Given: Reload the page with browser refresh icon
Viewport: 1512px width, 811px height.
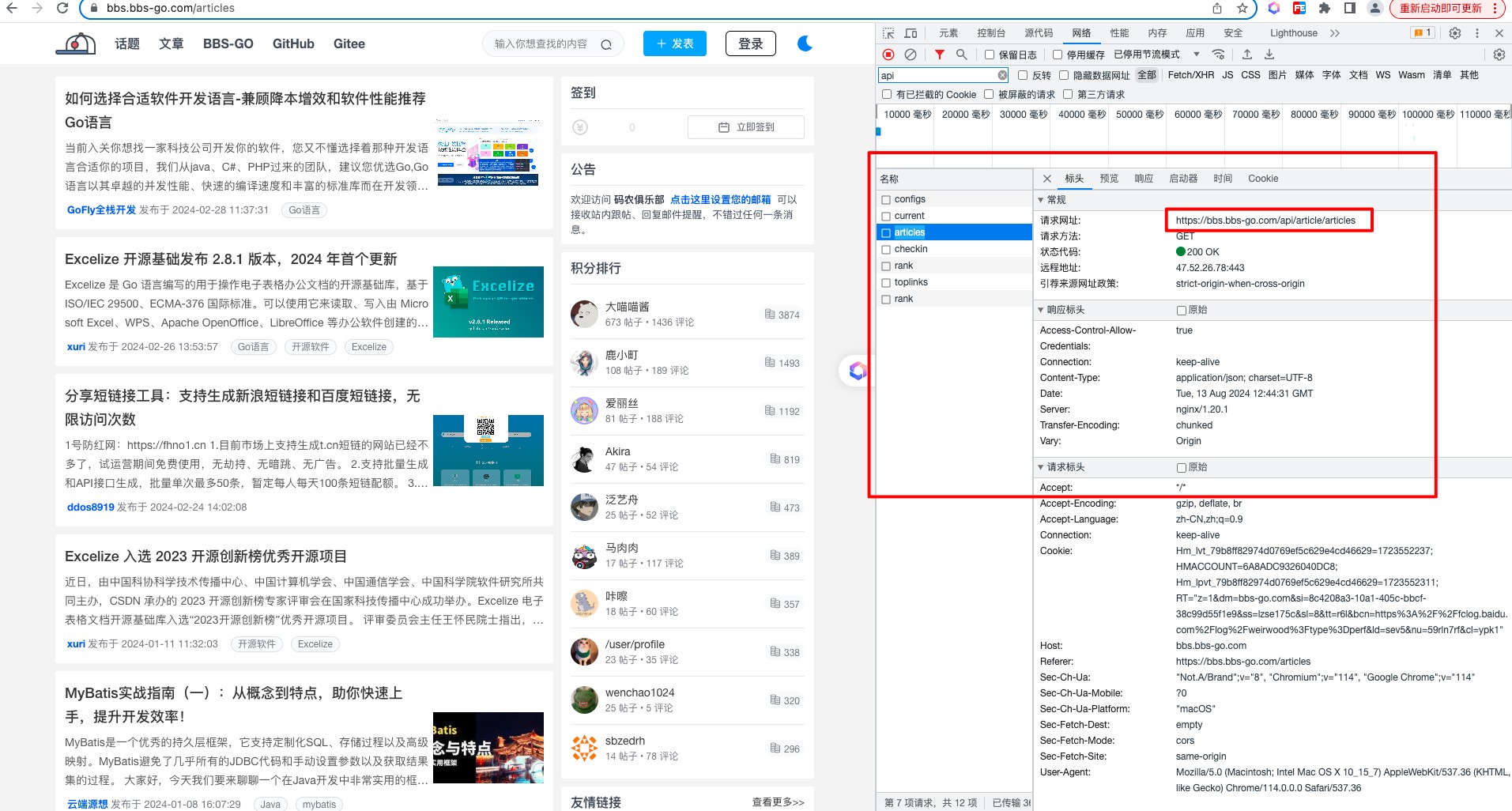Looking at the screenshot, I should click(62, 8).
